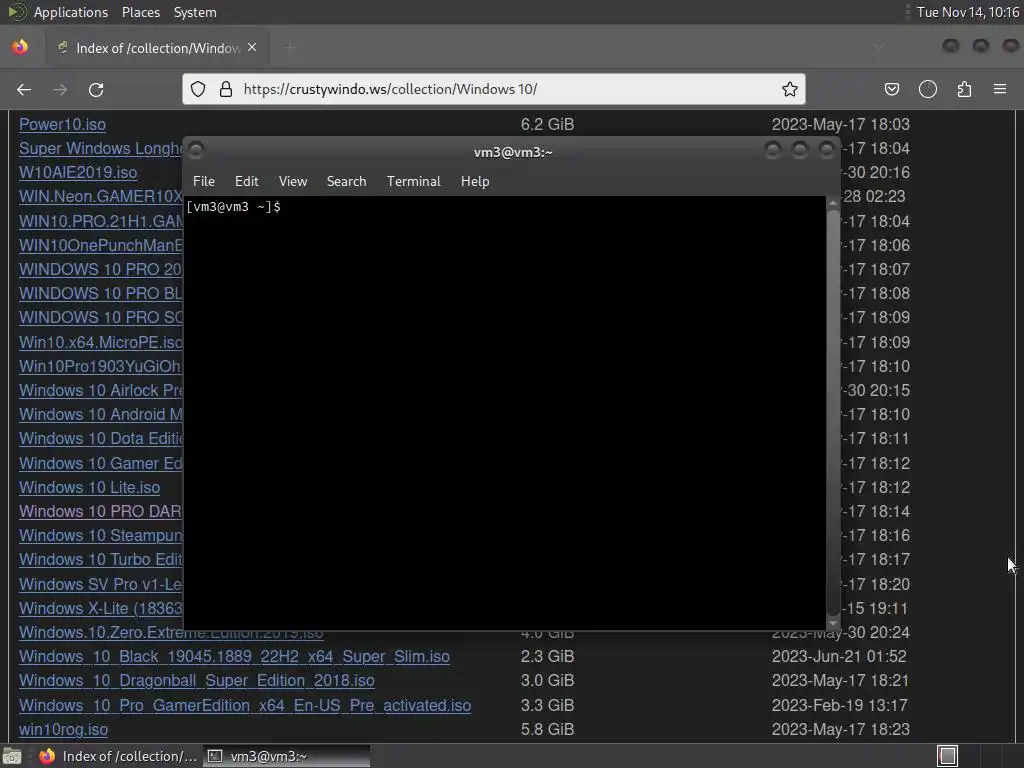Viewport: 1024px width, 768px height.
Task: Select the Index of /collection/Windows tab
Action: click(x=157, y=48)
